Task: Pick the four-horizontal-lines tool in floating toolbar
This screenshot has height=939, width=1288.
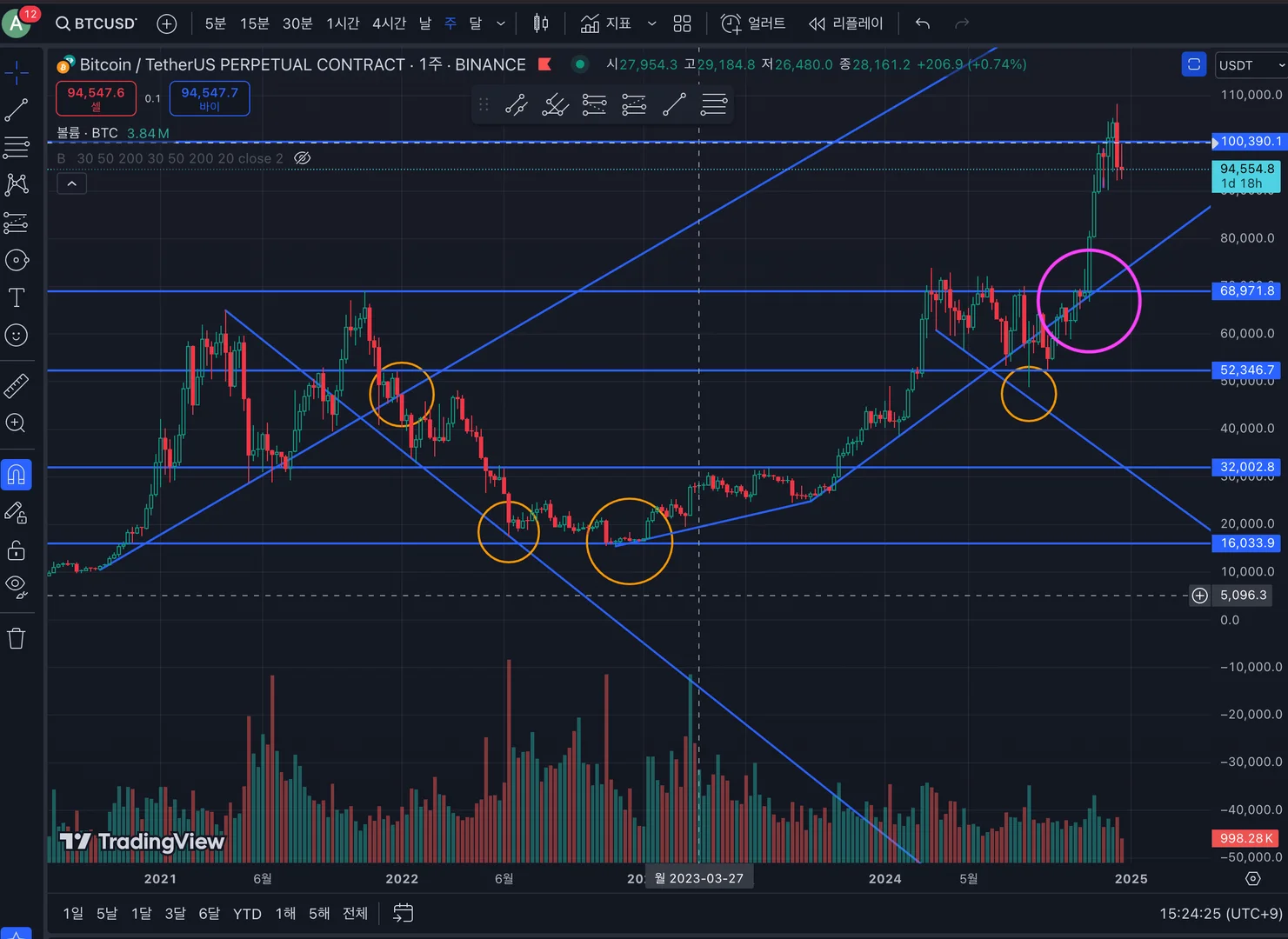Action: [x=714, y=105]
